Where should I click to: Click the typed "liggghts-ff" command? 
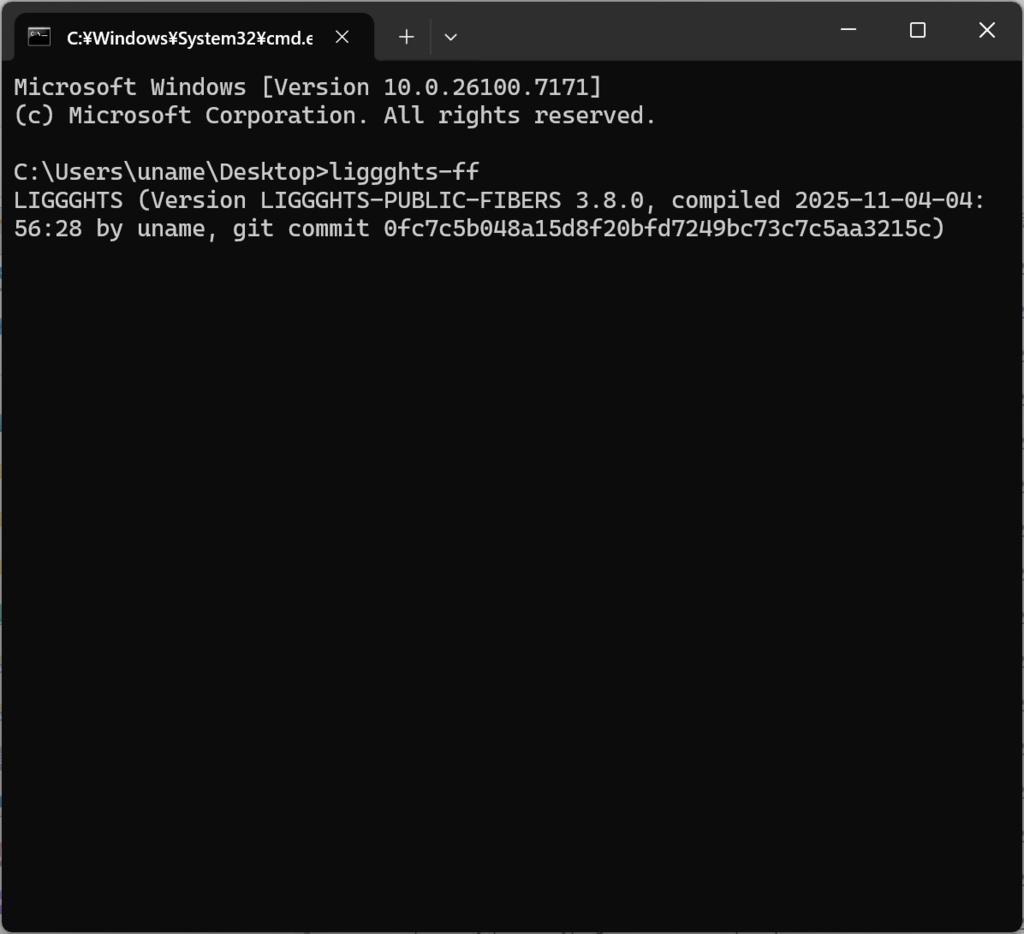tap(404, 171)
